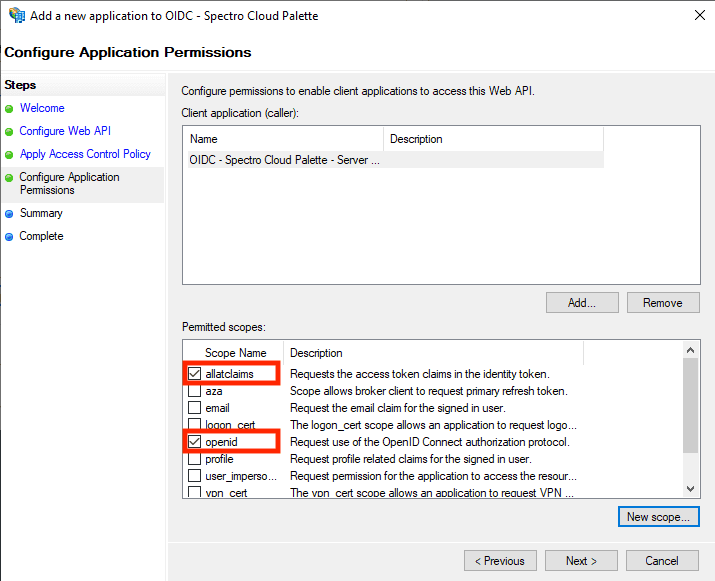Screen dimensions: 715x581
Task: Click the Summary step entry
Action: tap(41, 213)
